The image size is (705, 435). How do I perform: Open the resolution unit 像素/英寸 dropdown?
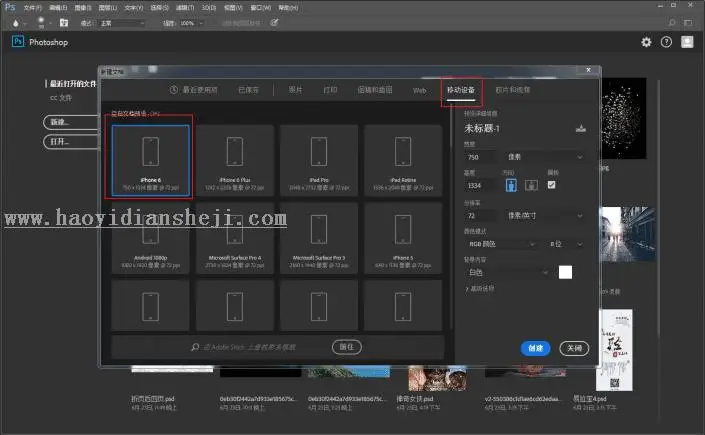coord(544,216)
